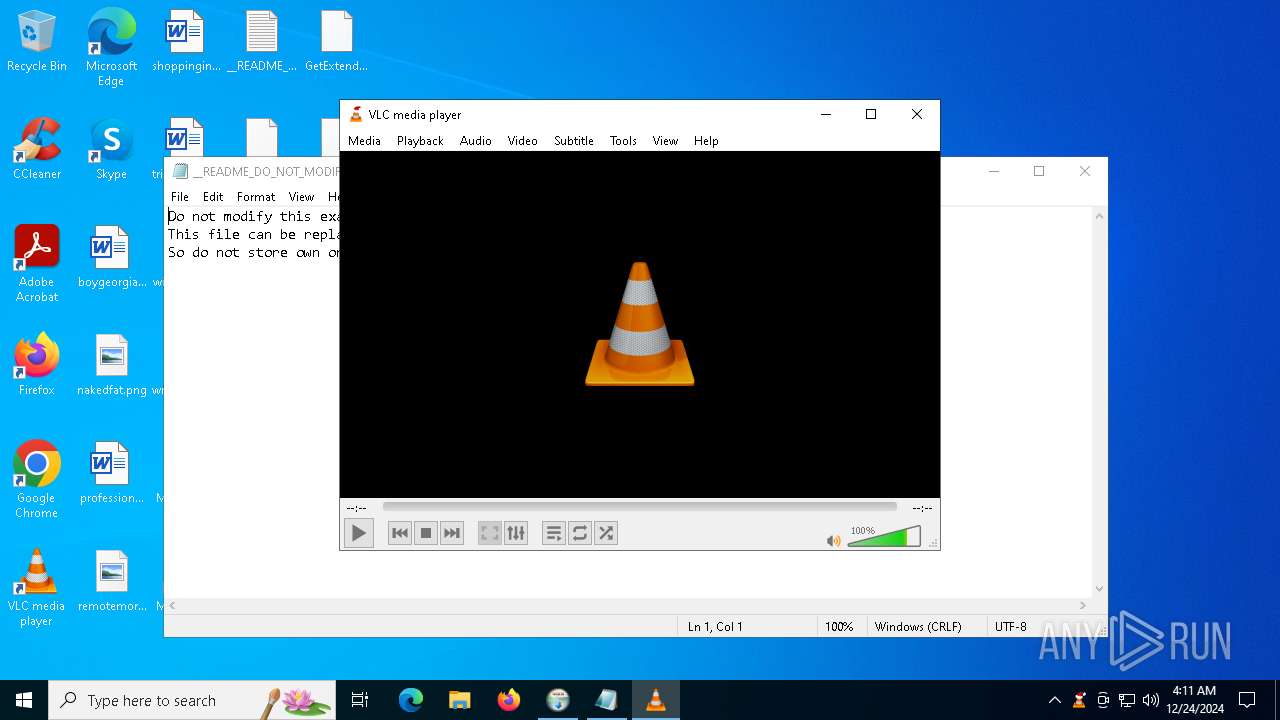Screen dimensions: 1280x720
Task: Click the taskbar volume tray icon
Action: point(1150,700)
